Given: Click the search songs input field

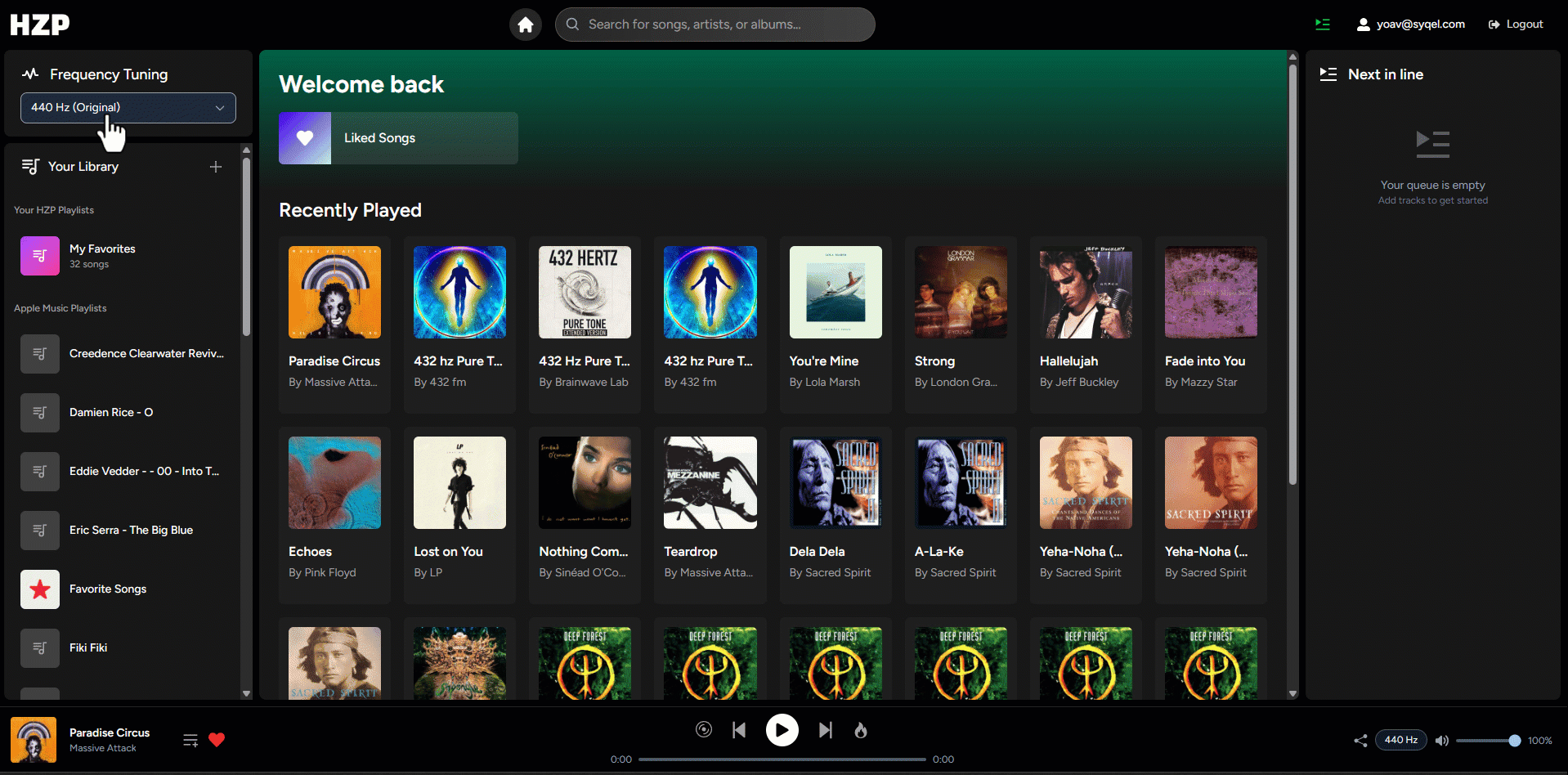Looking at the screenshot, I should pos(724,25).
